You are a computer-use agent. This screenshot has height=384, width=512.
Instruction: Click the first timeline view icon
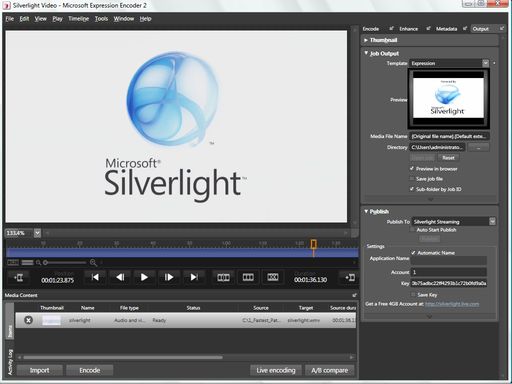(x=13, y=263)
